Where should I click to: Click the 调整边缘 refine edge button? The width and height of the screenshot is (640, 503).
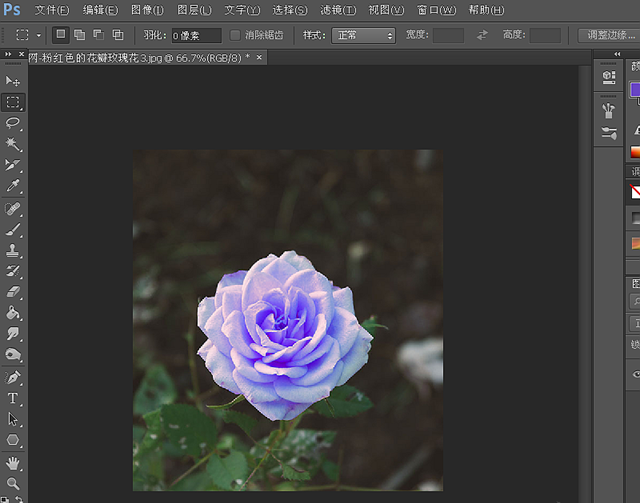point(608,35)
